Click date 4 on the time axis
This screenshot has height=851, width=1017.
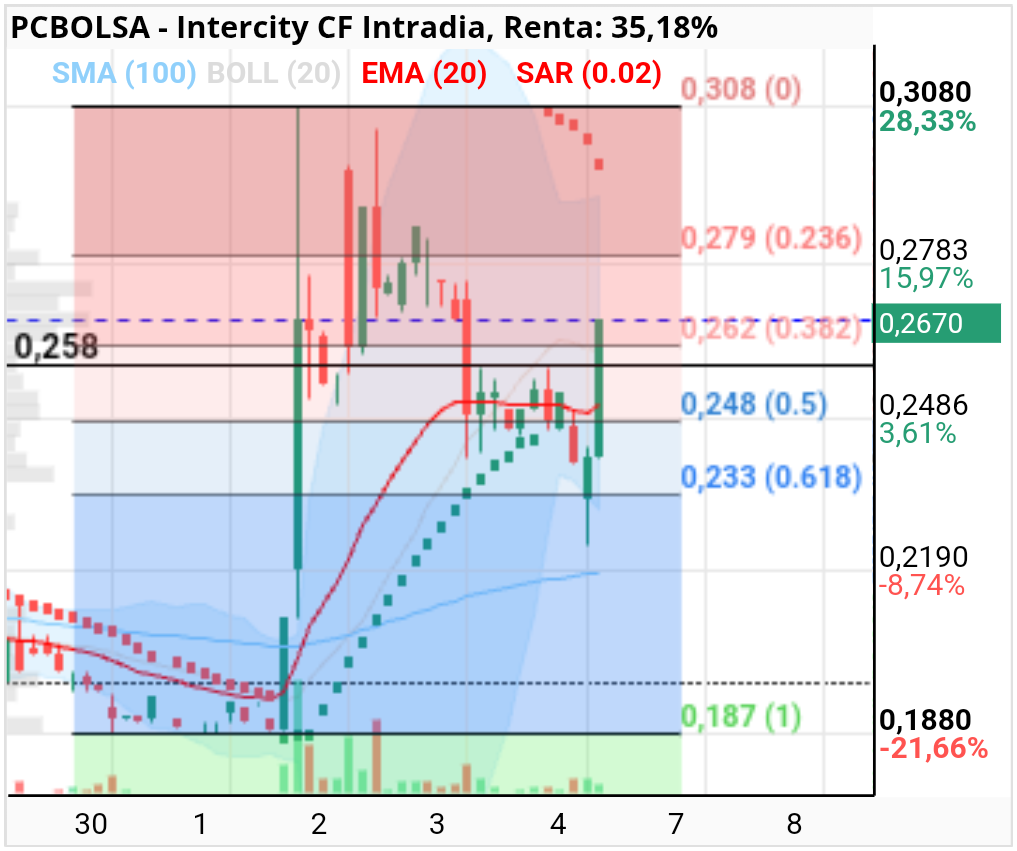[x=558, y=824]
